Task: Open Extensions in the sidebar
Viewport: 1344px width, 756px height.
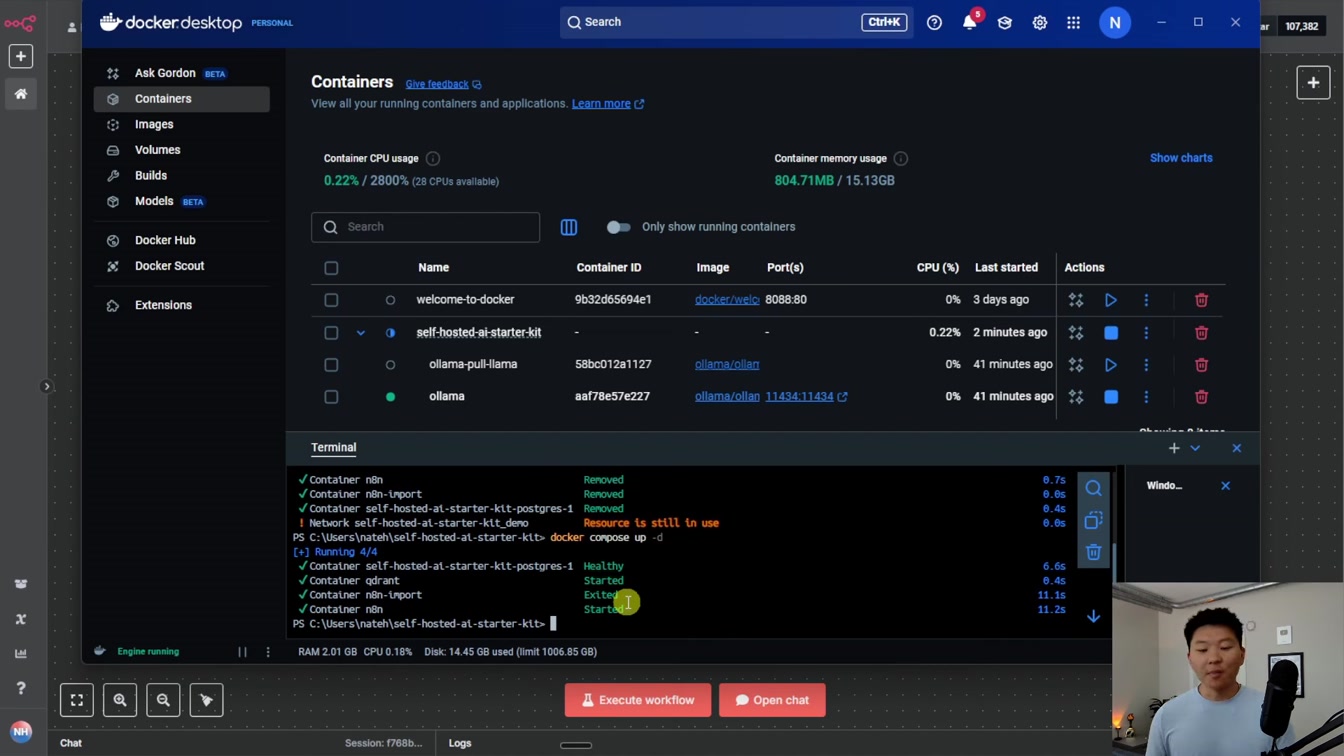Action: coord(162,305)
